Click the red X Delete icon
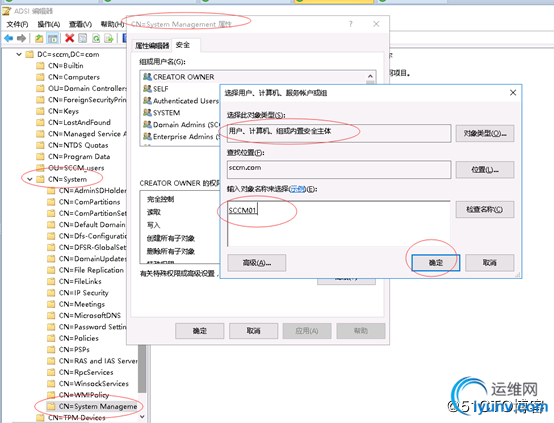 pyautogui.click(x=69, y=38)
